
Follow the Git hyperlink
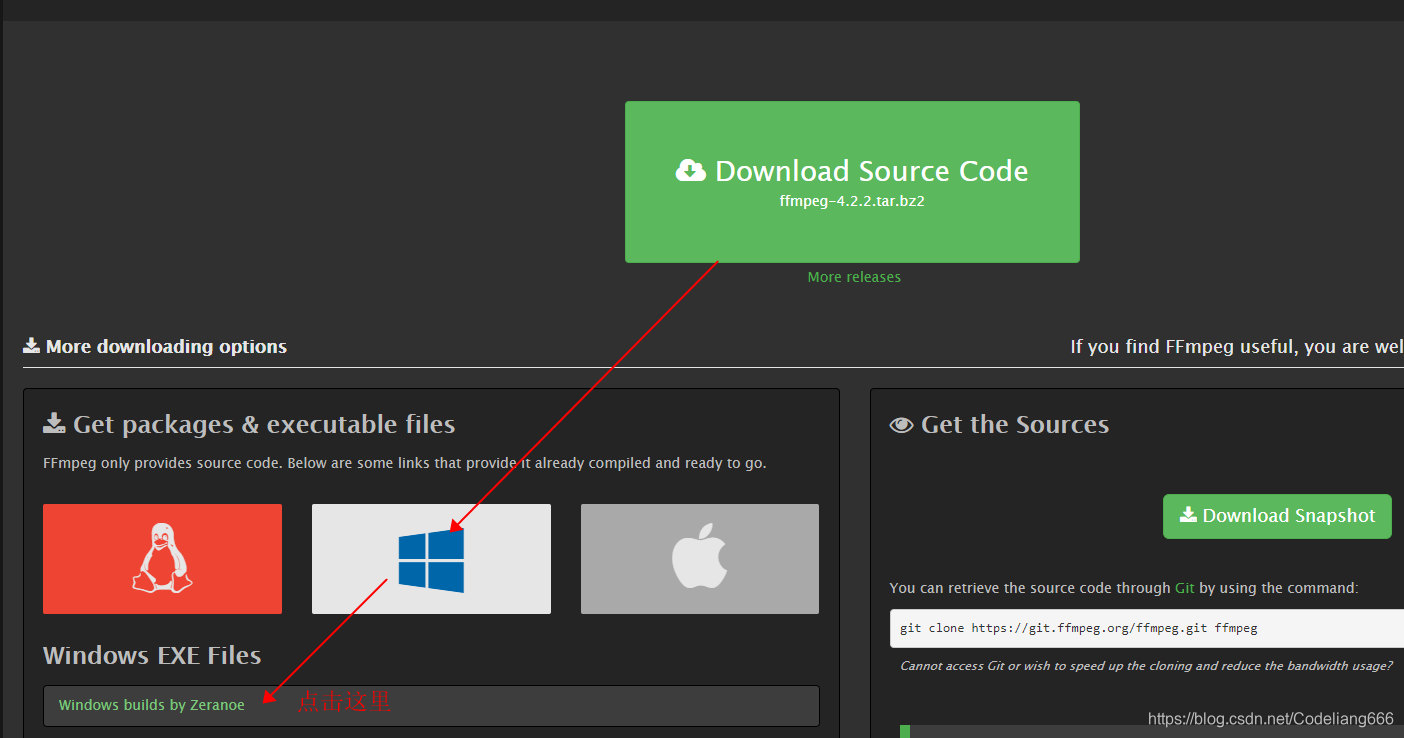click(1184, 588)
